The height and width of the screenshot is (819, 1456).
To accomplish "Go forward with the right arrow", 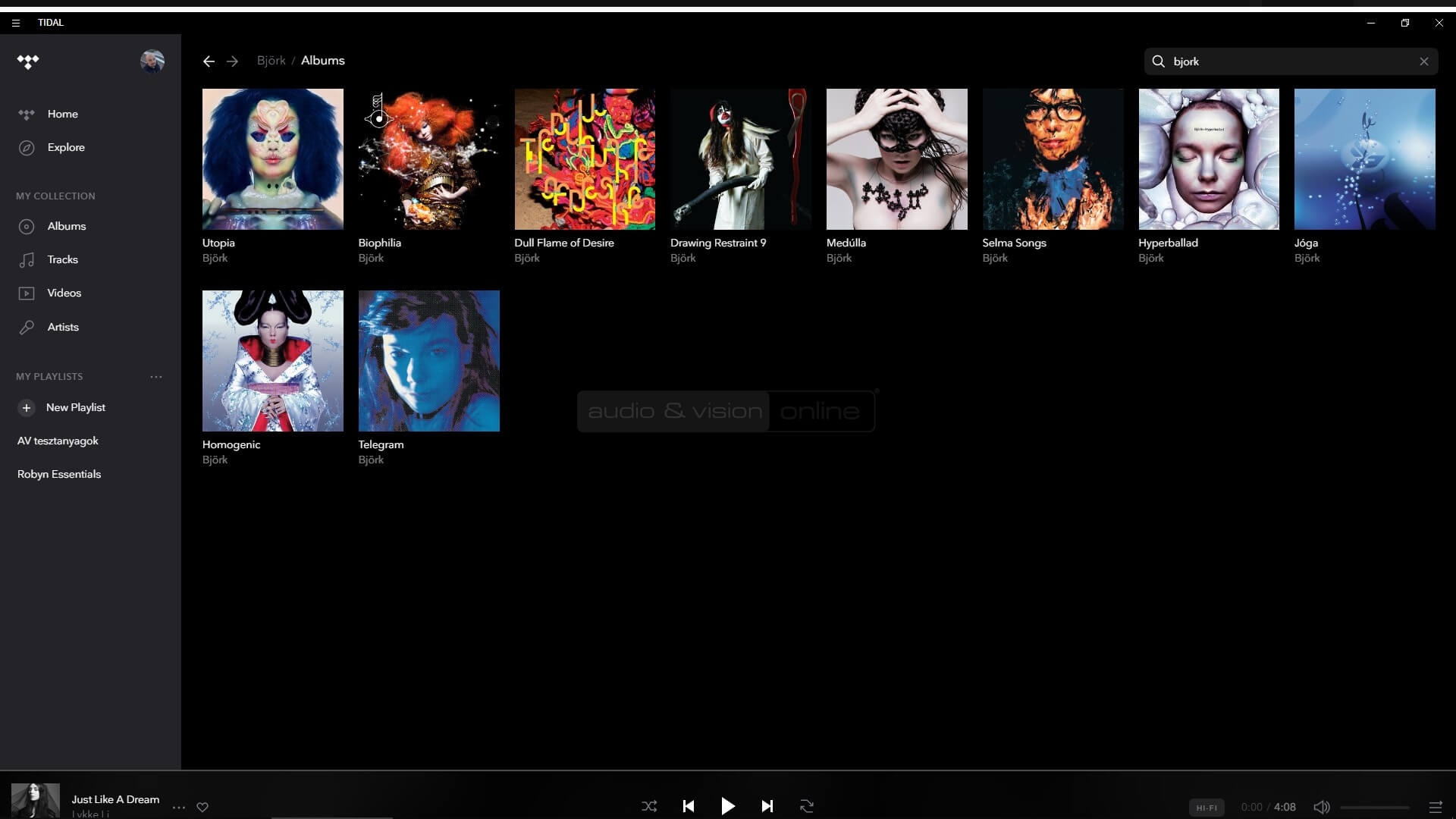I will 233,61.
